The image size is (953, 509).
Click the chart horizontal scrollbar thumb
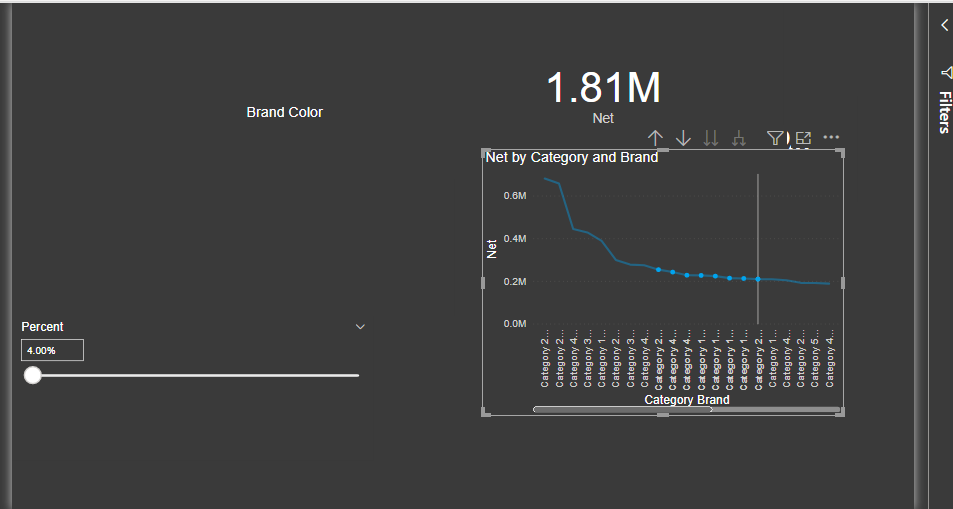[622, 409]
